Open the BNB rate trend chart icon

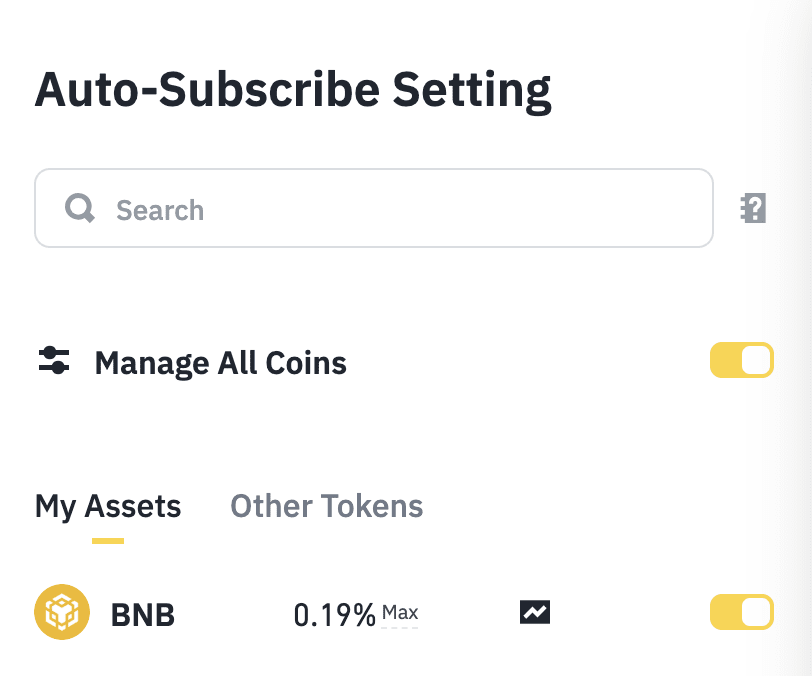535,612
